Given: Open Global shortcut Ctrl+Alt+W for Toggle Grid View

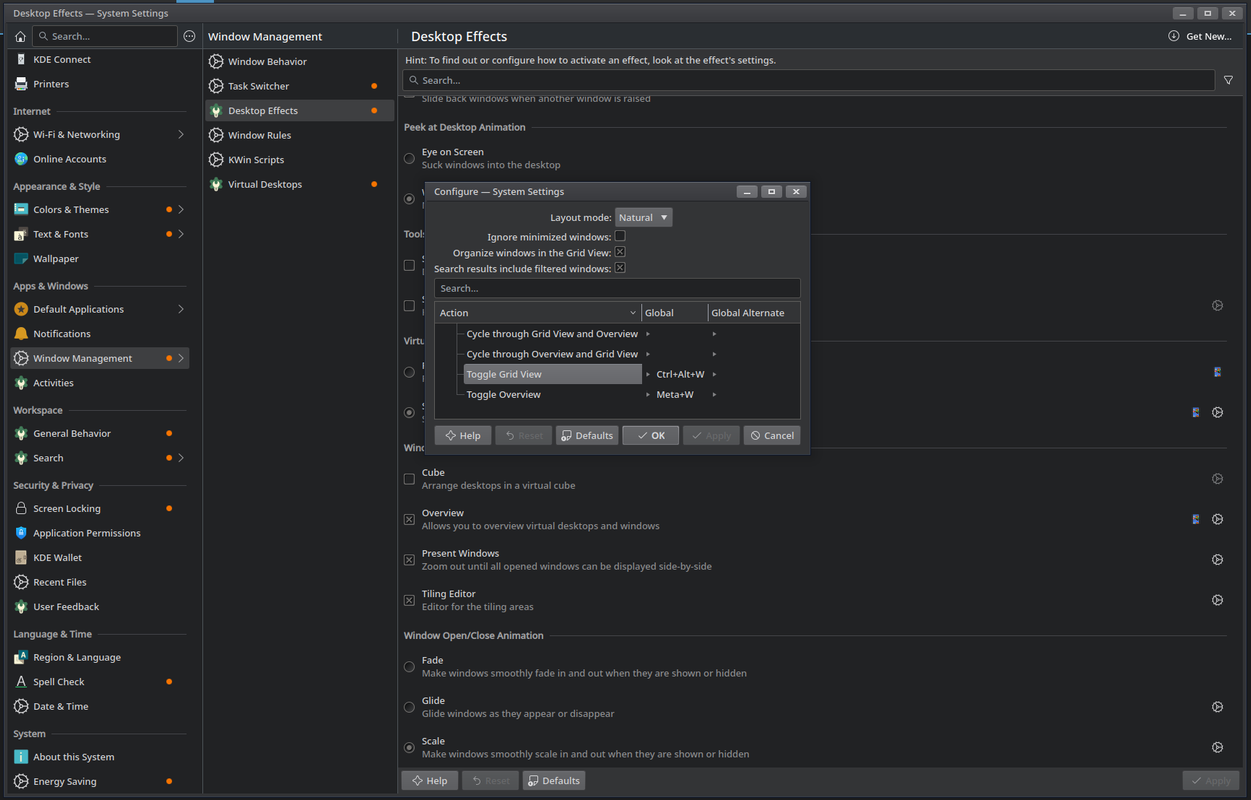Looking at the screenshot, I should (x=680, y=374).
